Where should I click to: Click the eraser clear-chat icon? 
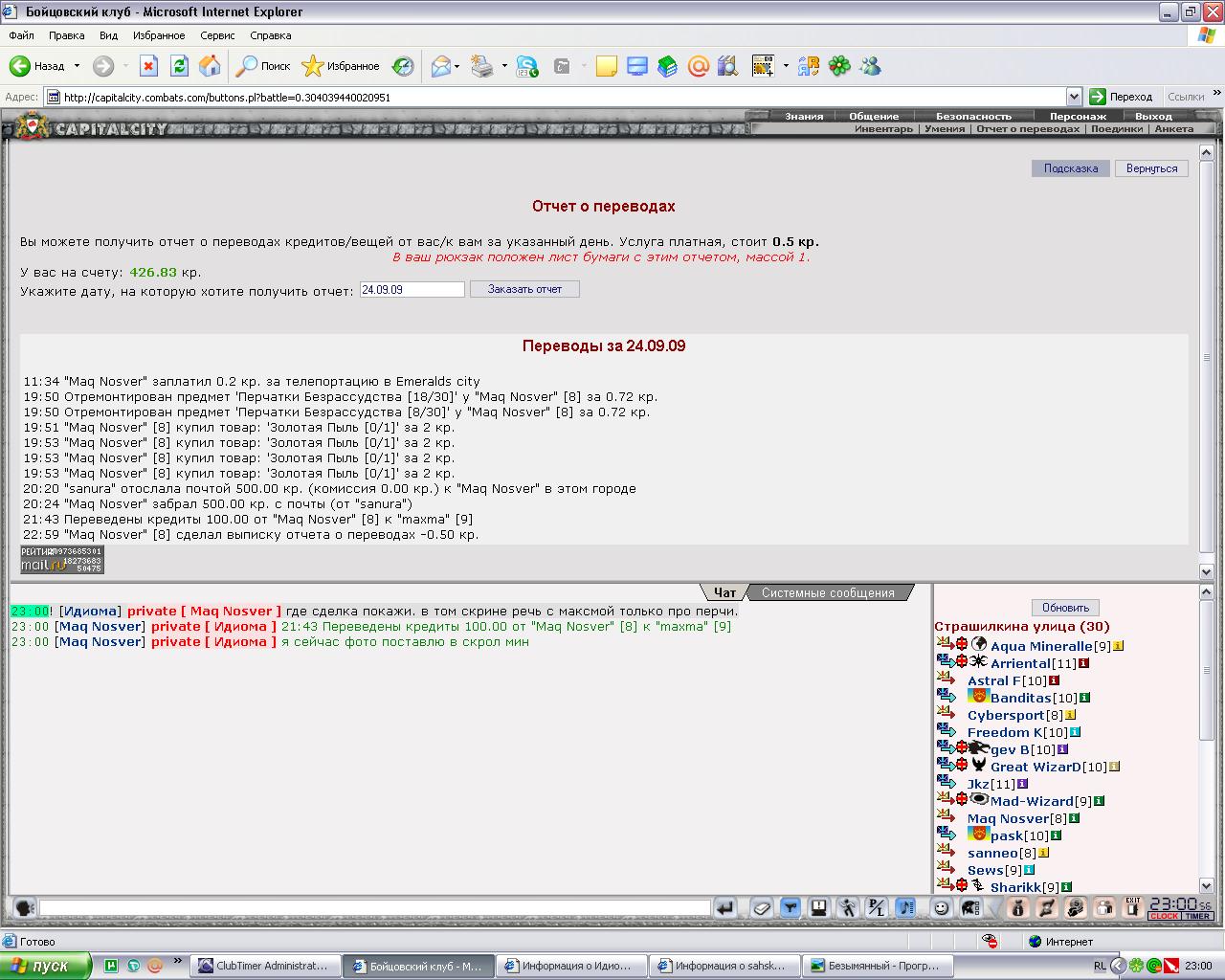point(762,907)
